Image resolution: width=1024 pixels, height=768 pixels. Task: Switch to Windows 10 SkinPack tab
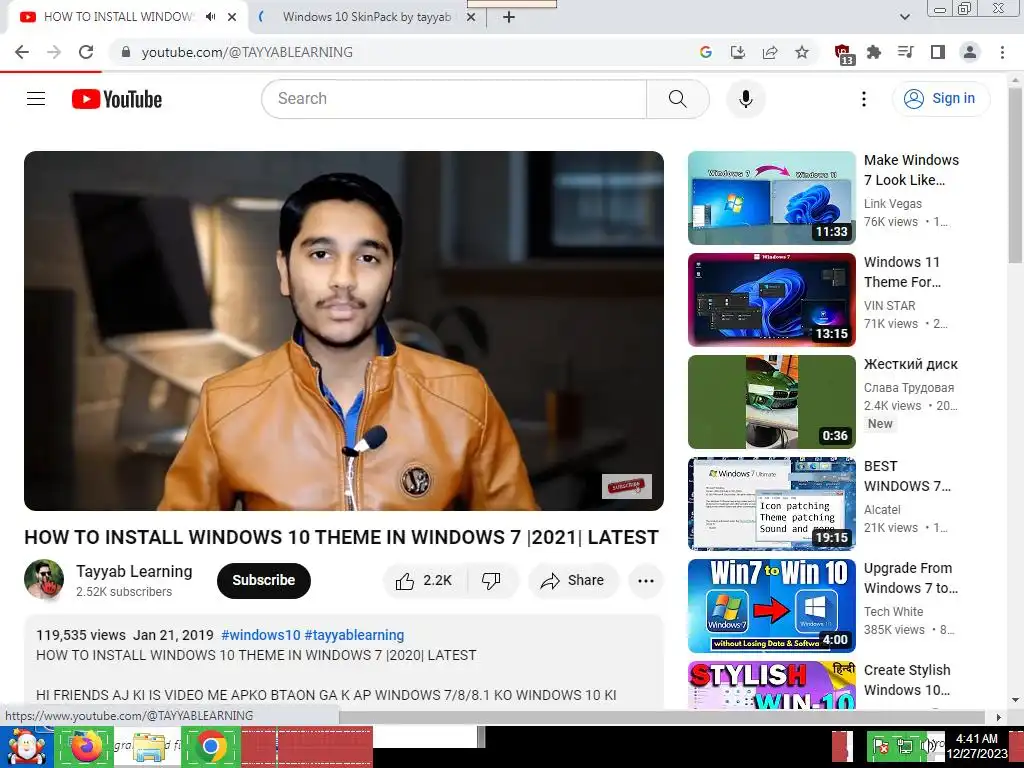tap(367, 17)
